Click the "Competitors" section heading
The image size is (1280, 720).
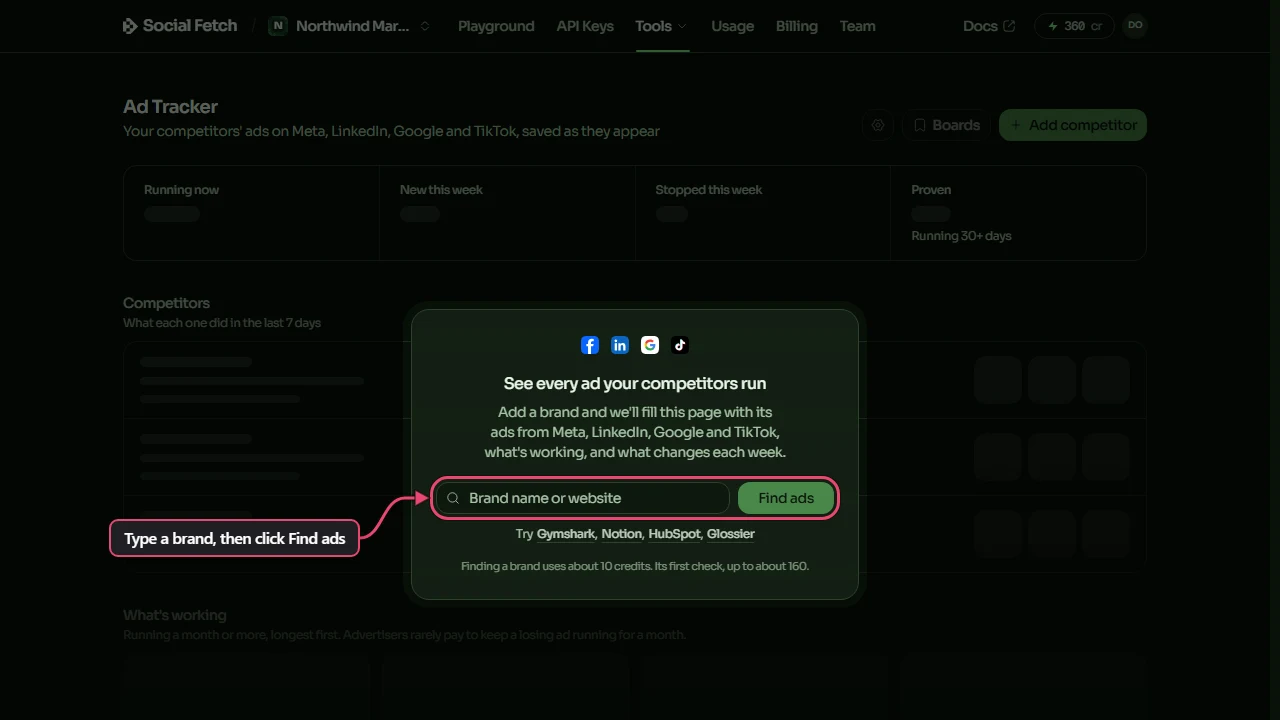click(x=166, y=303)
